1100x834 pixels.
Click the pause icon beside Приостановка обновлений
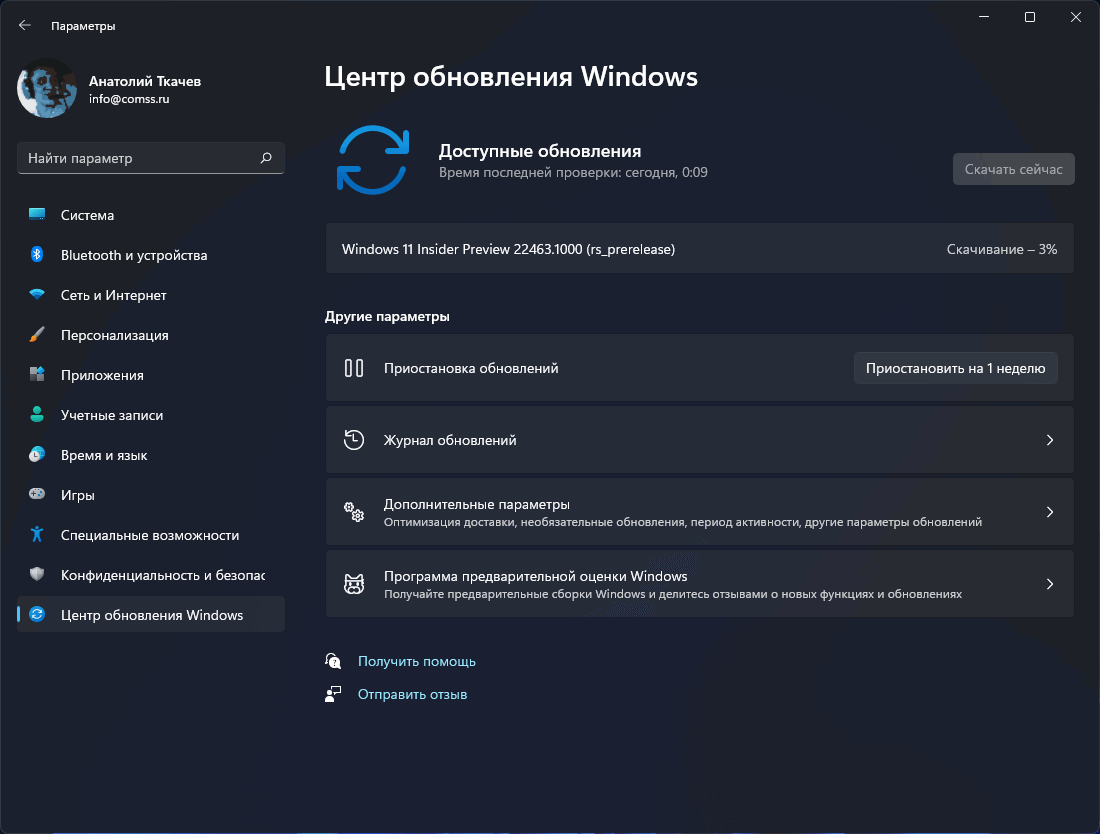[354, 368]
